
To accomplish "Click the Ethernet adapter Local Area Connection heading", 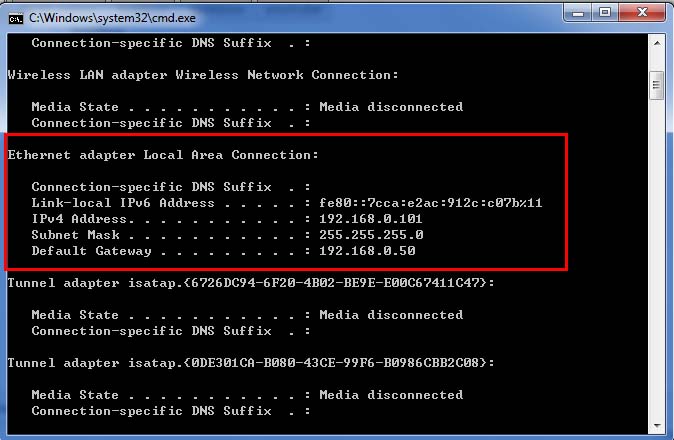I will (163, 155).
